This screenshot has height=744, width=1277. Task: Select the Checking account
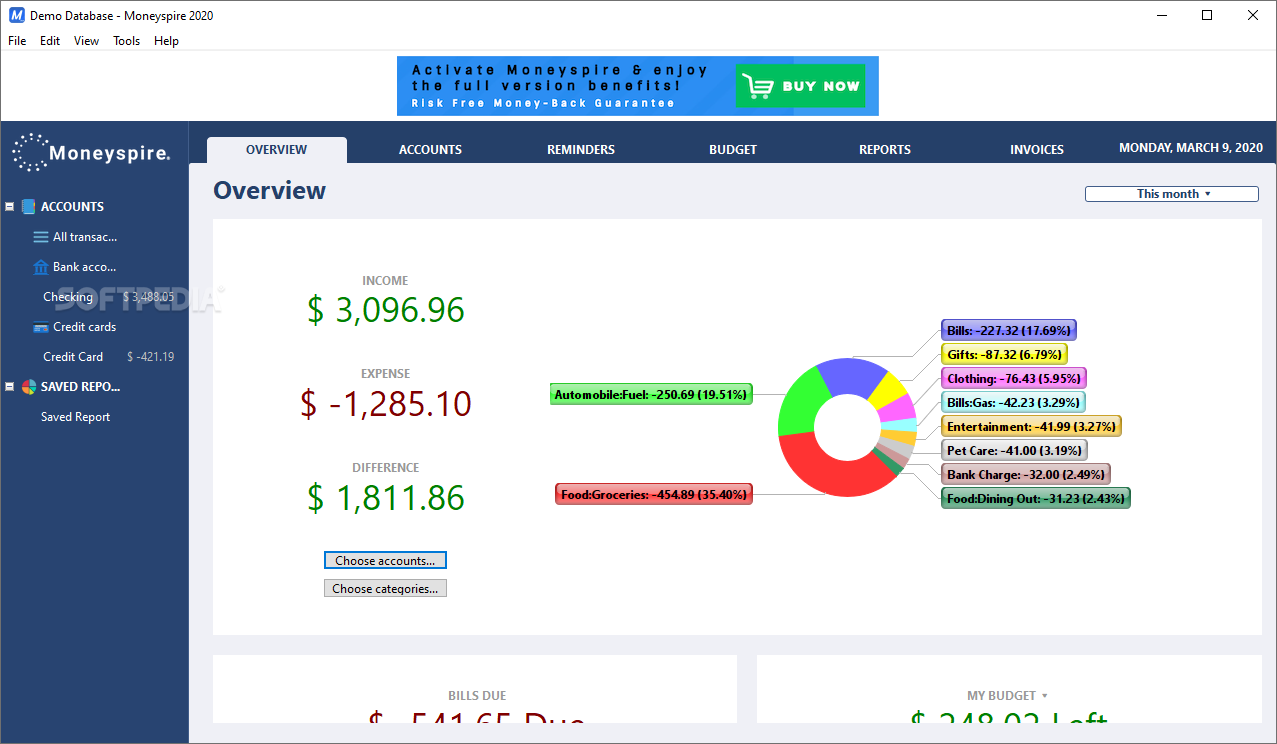[68, 297]
